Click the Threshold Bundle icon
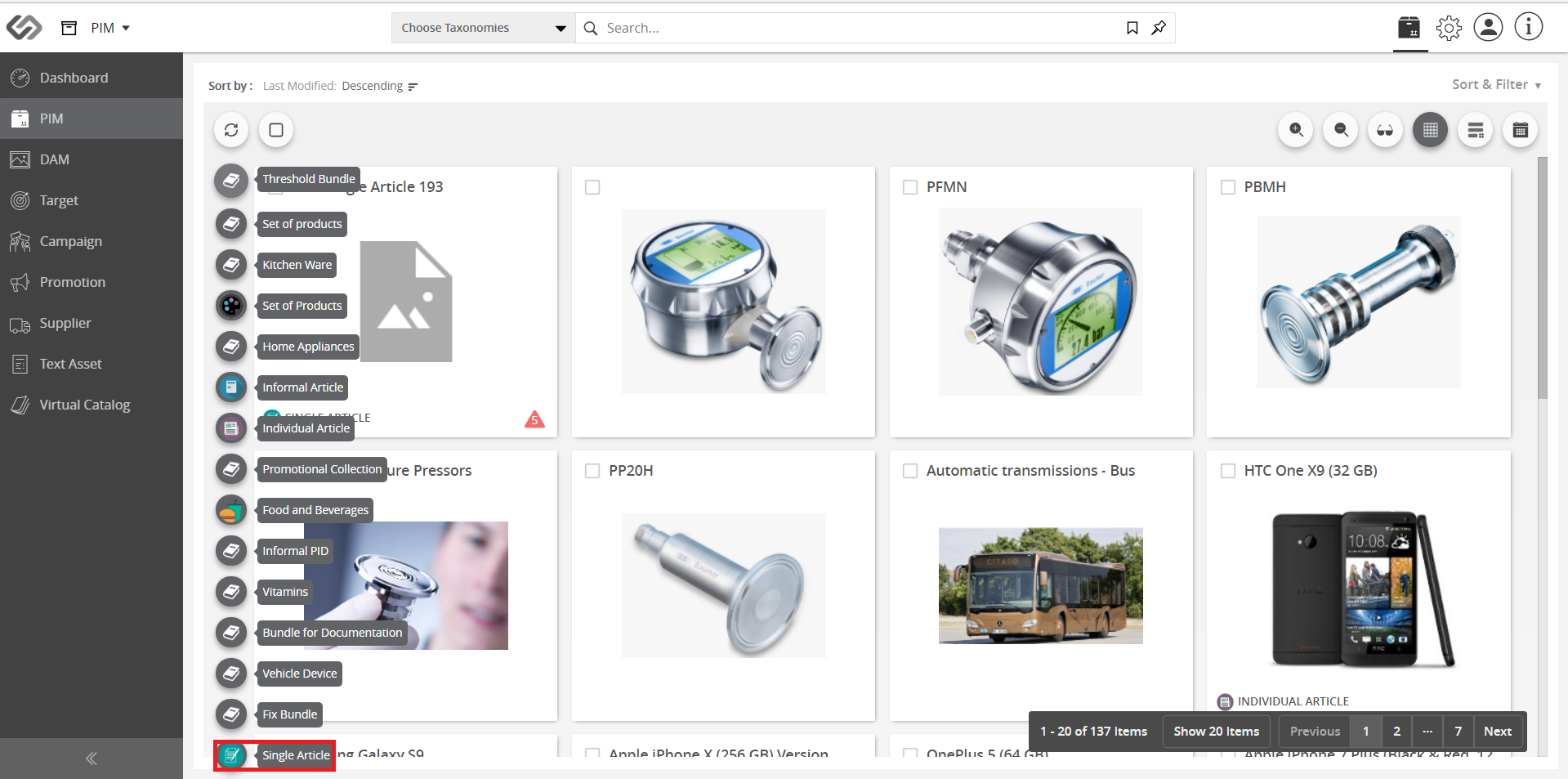The height and width of the screenshot is (779, 1568). tap(231, 180)
